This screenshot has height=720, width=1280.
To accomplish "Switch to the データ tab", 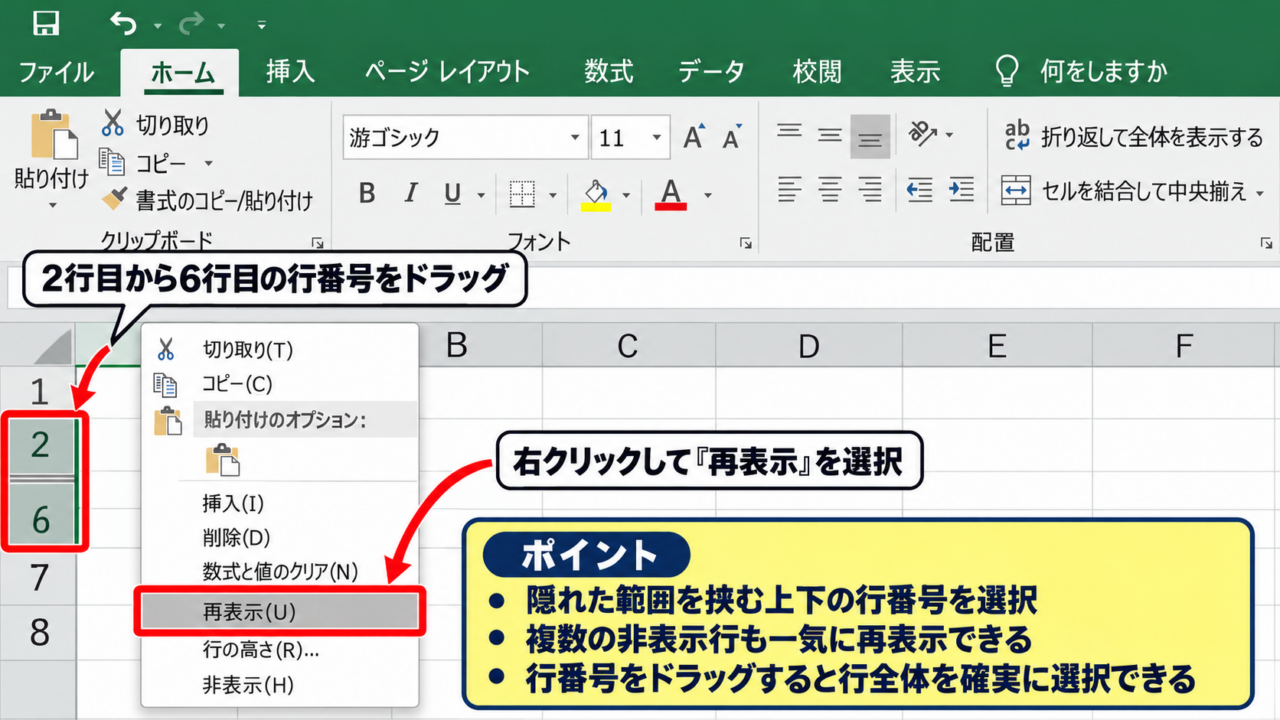I will pyautogui.click(x=711, y=72).
